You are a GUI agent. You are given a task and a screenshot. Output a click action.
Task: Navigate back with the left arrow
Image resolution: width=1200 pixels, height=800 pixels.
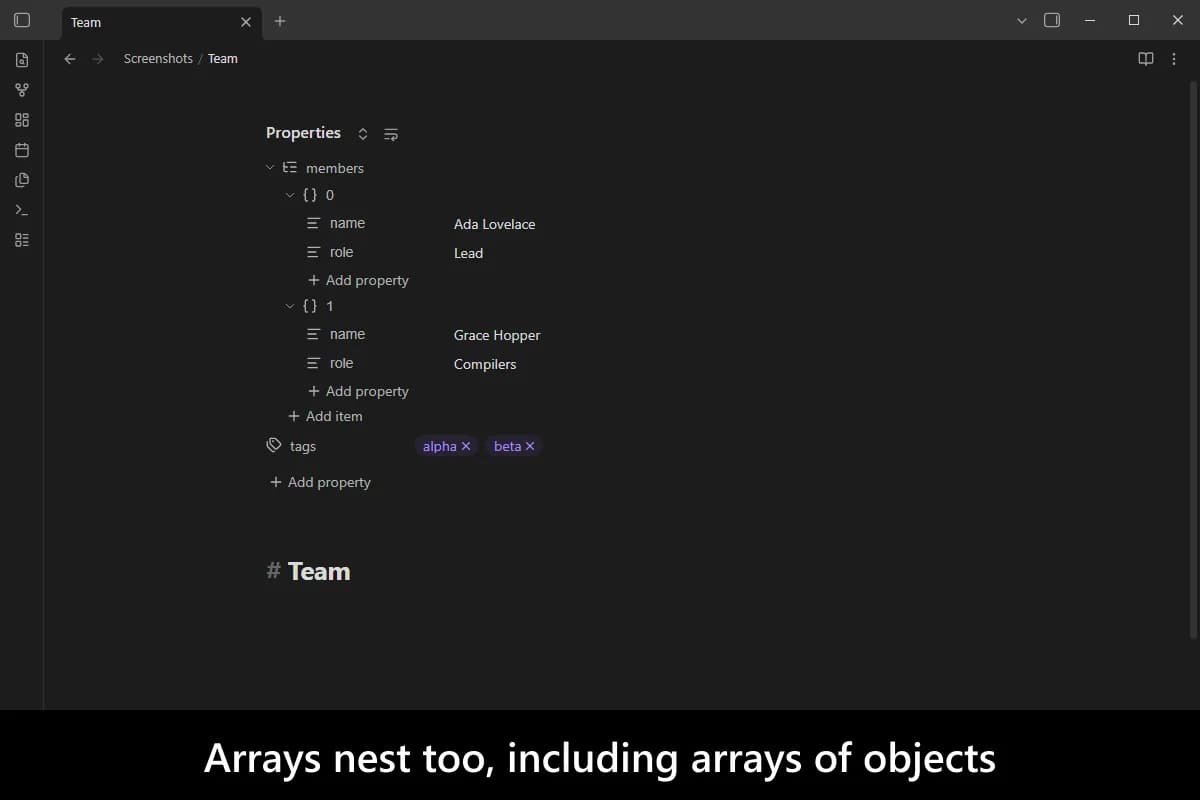(x=70, y=59)
